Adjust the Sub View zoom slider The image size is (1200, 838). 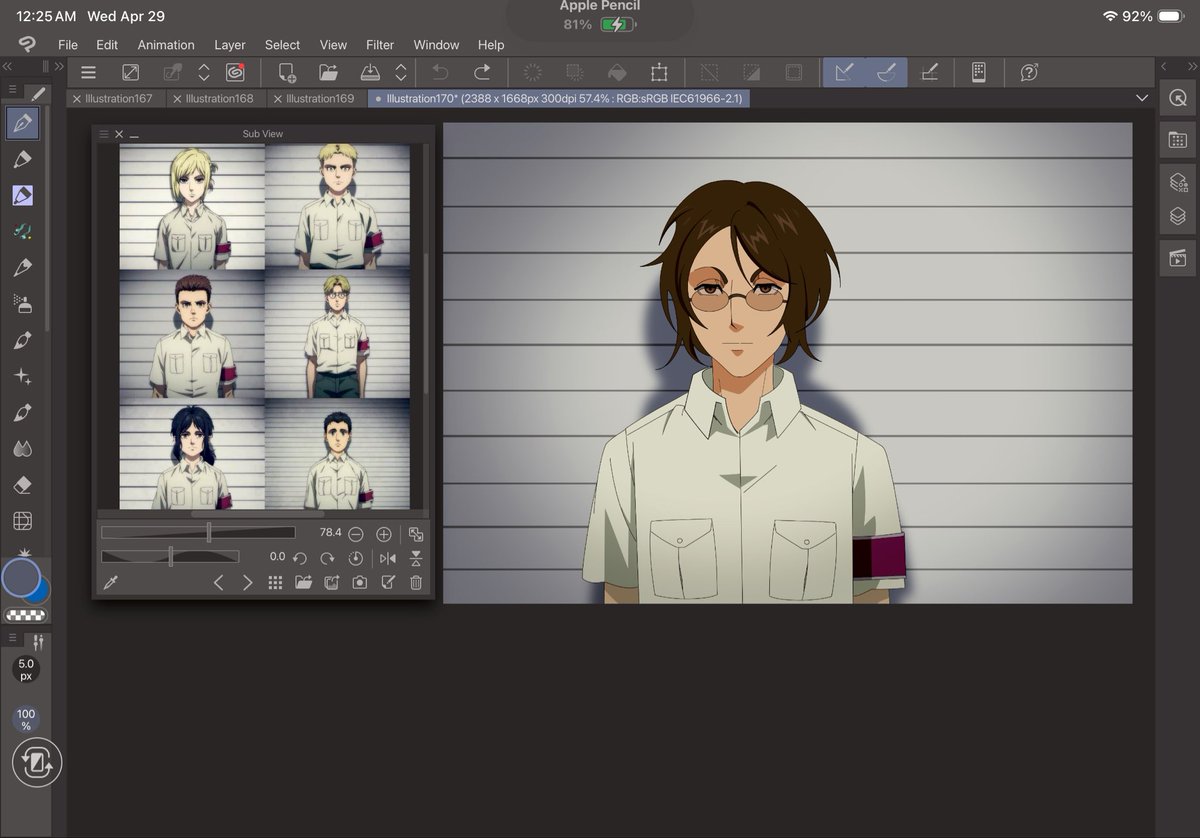[x=198, y=533]
